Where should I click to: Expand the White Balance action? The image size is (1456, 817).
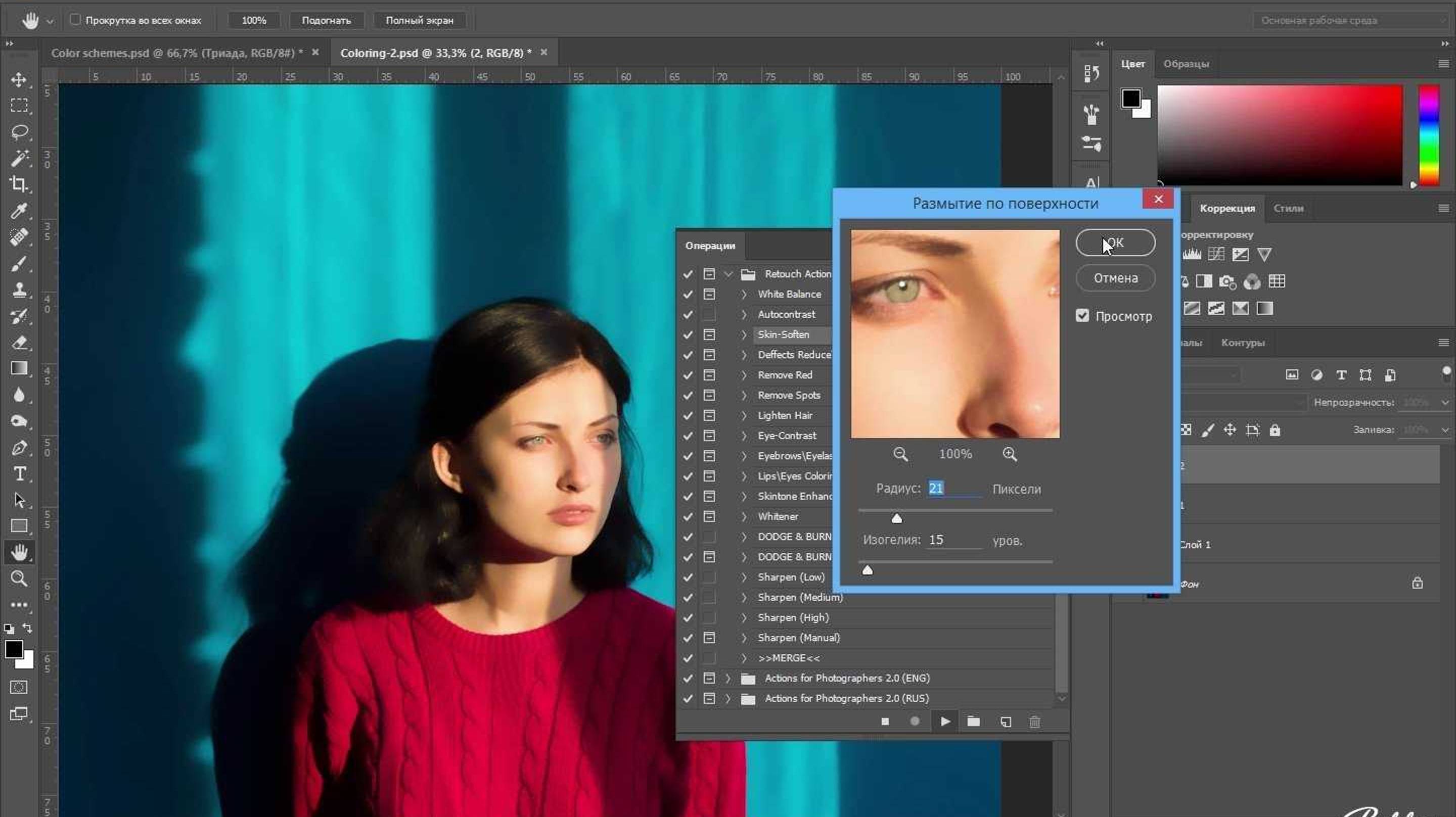pyautogui.click(x=744, y=295)
